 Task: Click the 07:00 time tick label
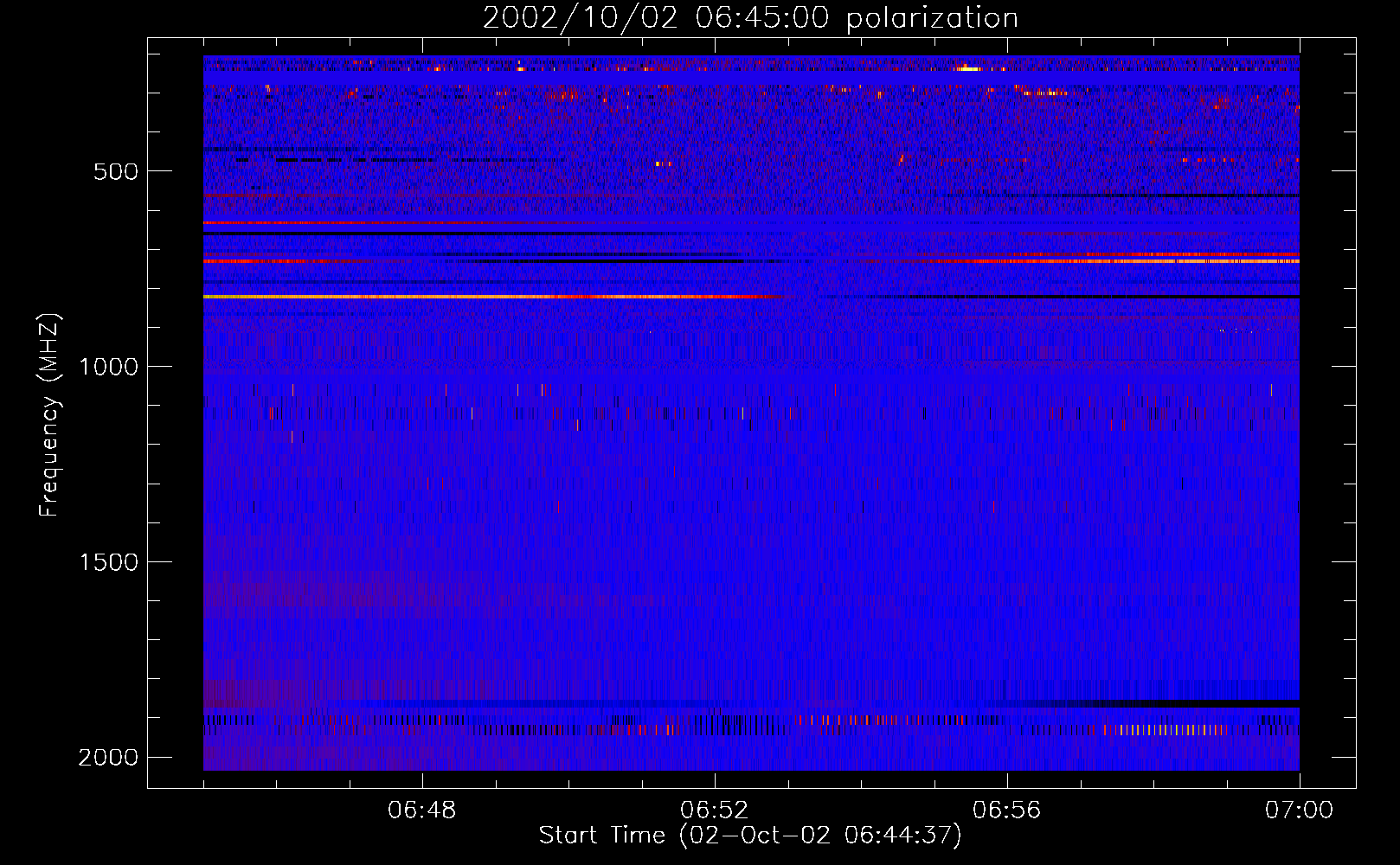click(1299, 811)
